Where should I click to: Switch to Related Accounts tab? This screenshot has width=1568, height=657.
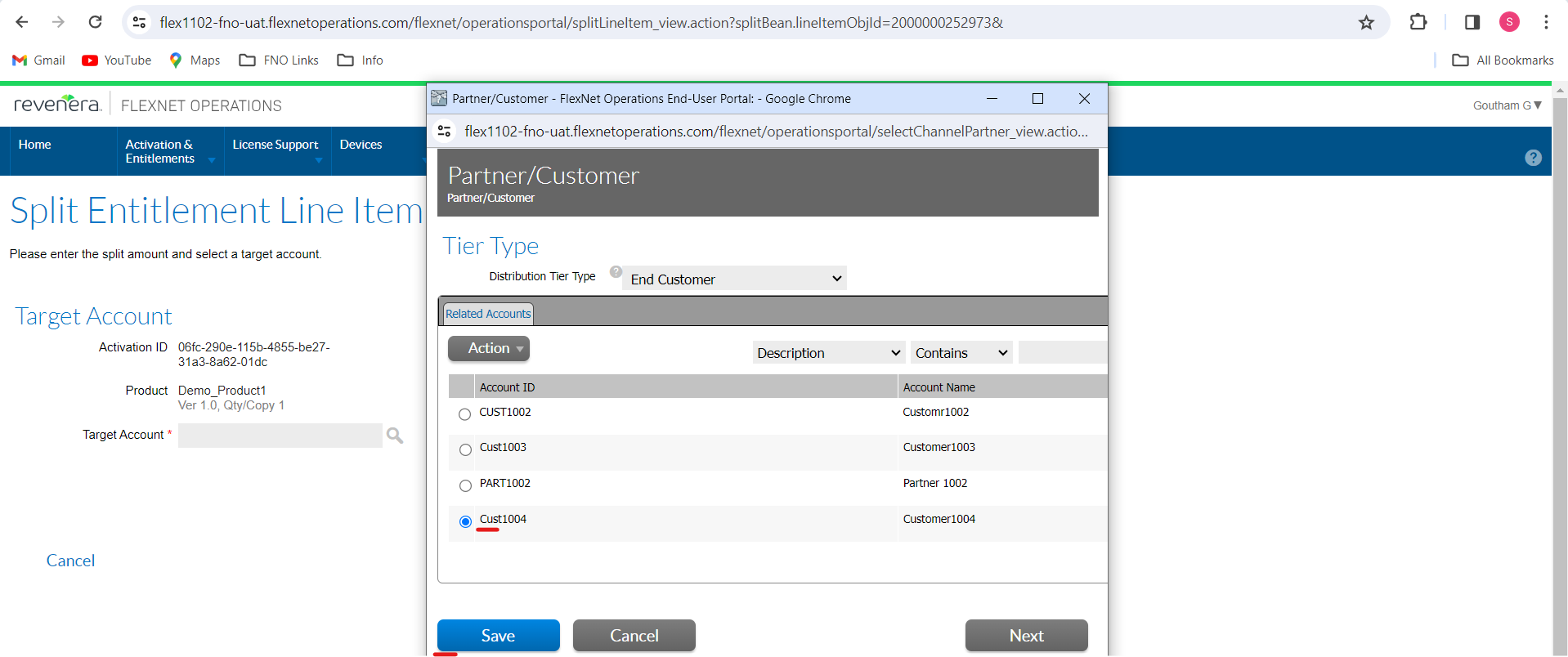pyautogui.click(x=488, y=314)
